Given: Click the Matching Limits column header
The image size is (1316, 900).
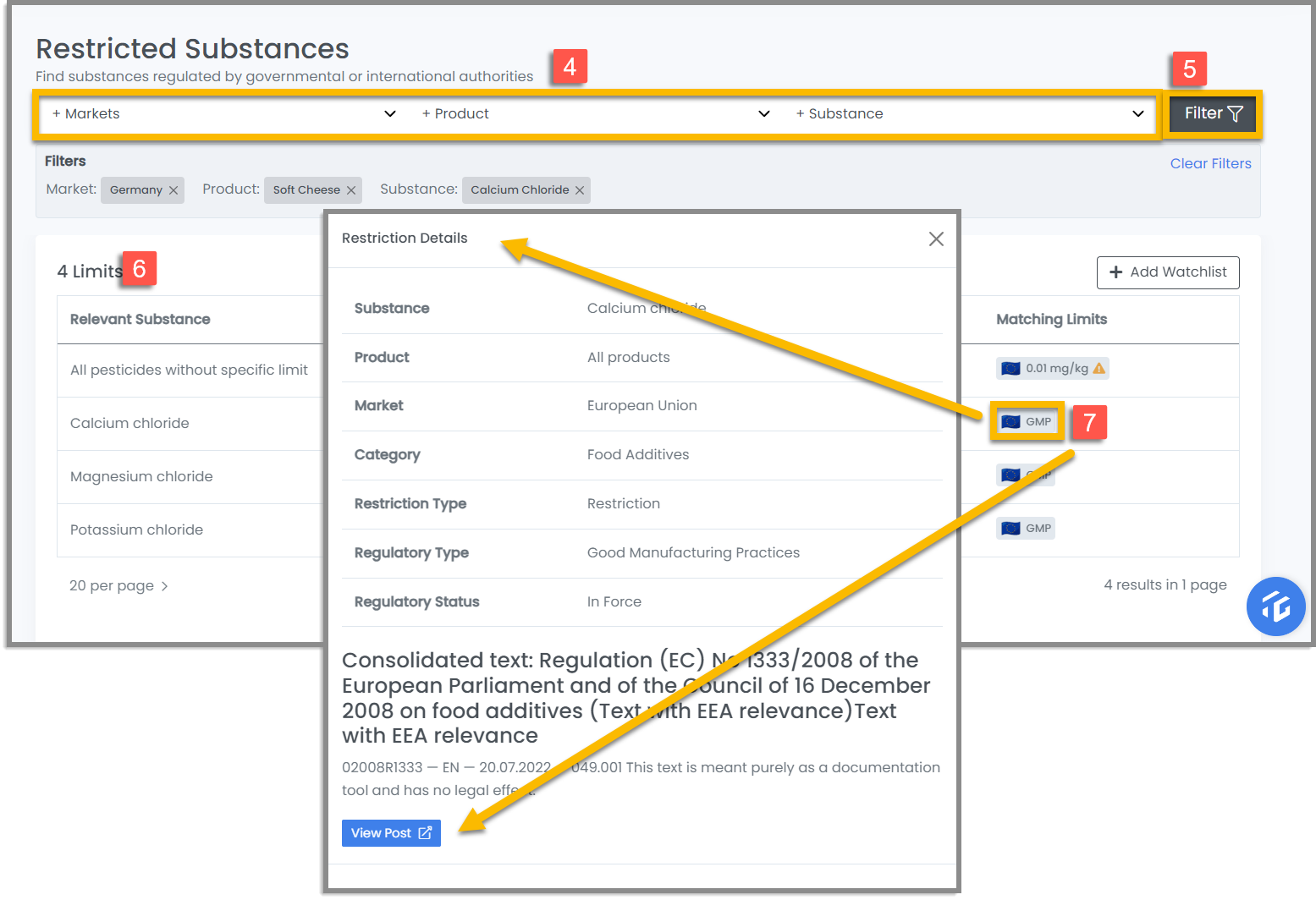Looking at the screenshot, I should (x=1051, y=320).
